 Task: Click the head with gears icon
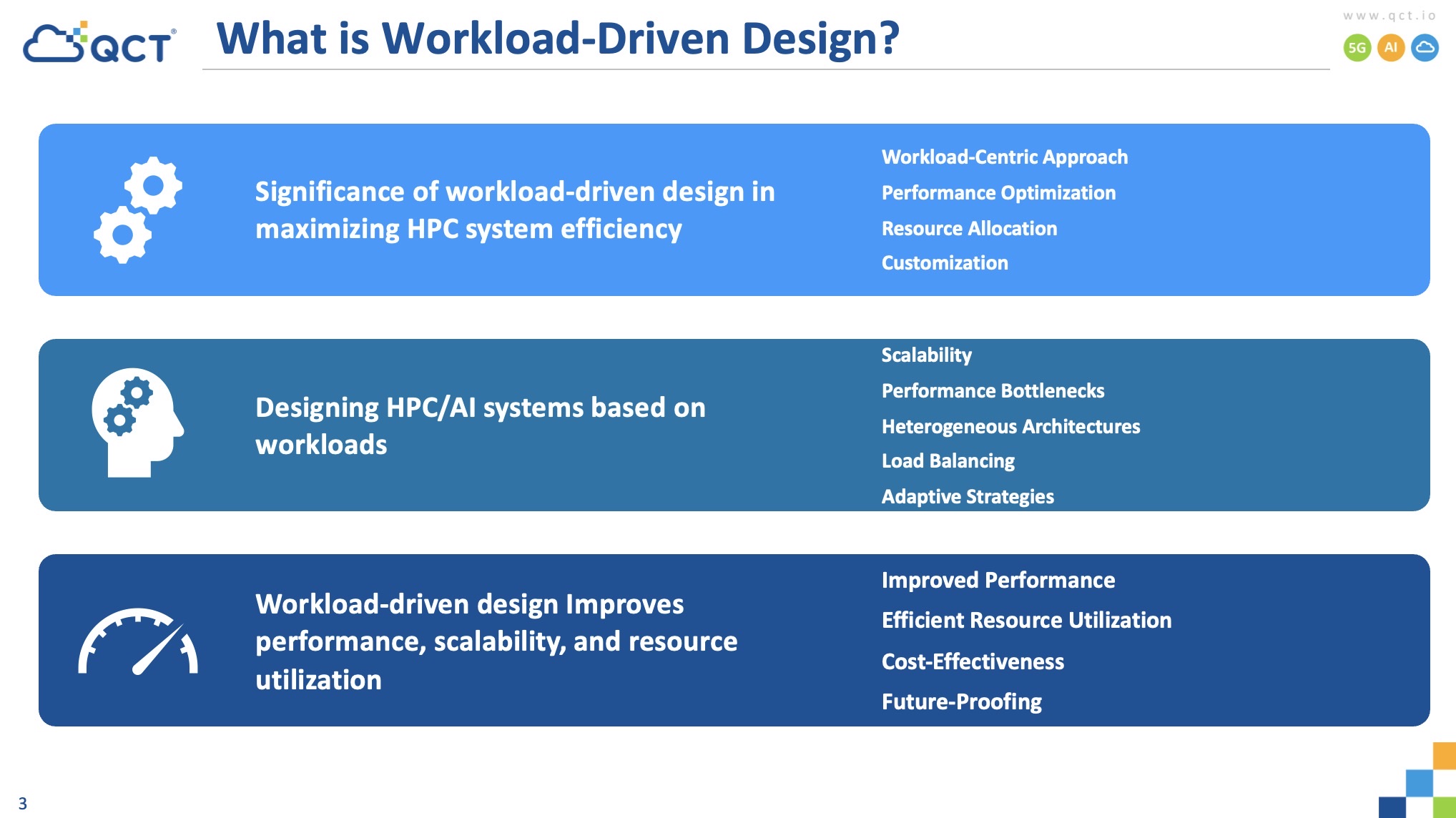point(137,422)
